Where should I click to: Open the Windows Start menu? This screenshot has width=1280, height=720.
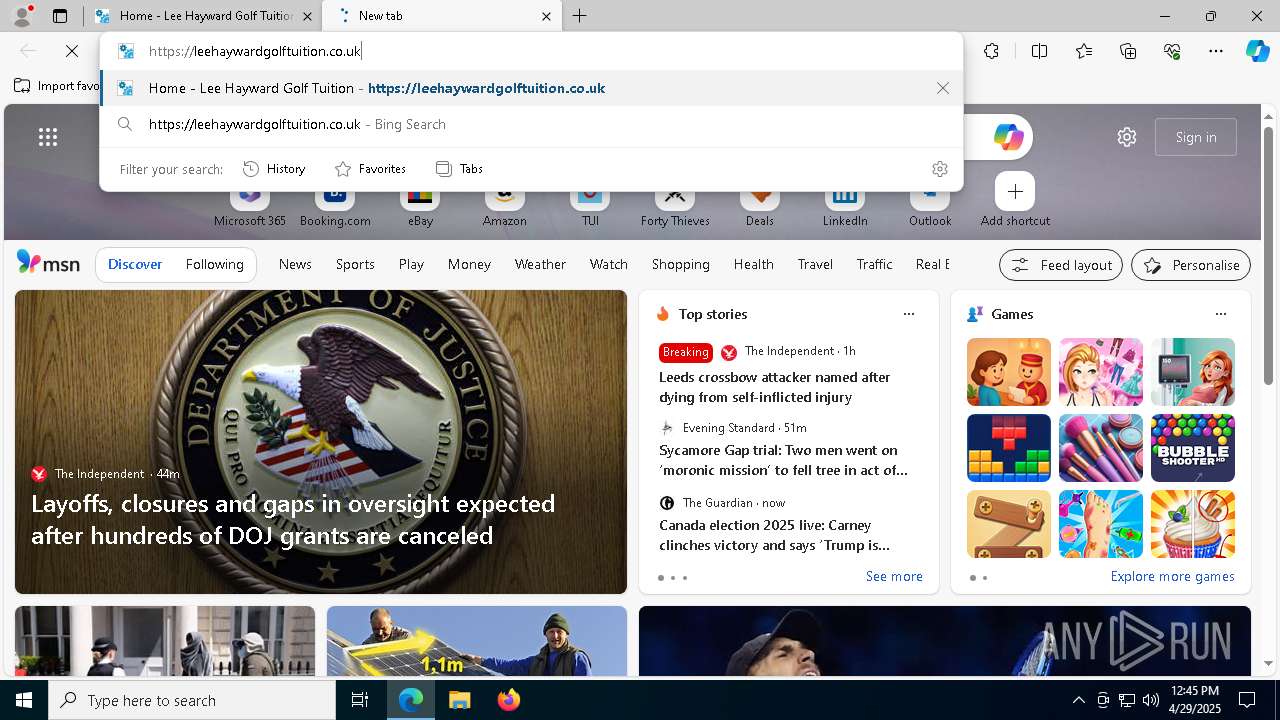pyautogui.click(x=24, y=700)
